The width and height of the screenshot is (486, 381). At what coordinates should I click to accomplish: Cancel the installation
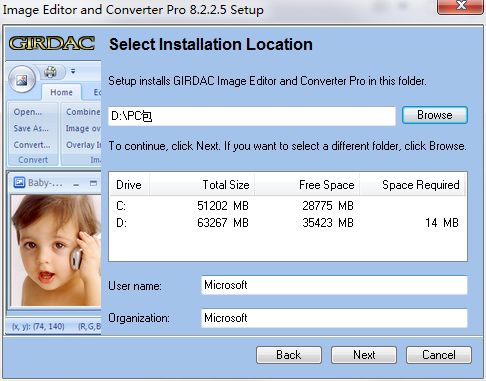click(x=439, y=355)
